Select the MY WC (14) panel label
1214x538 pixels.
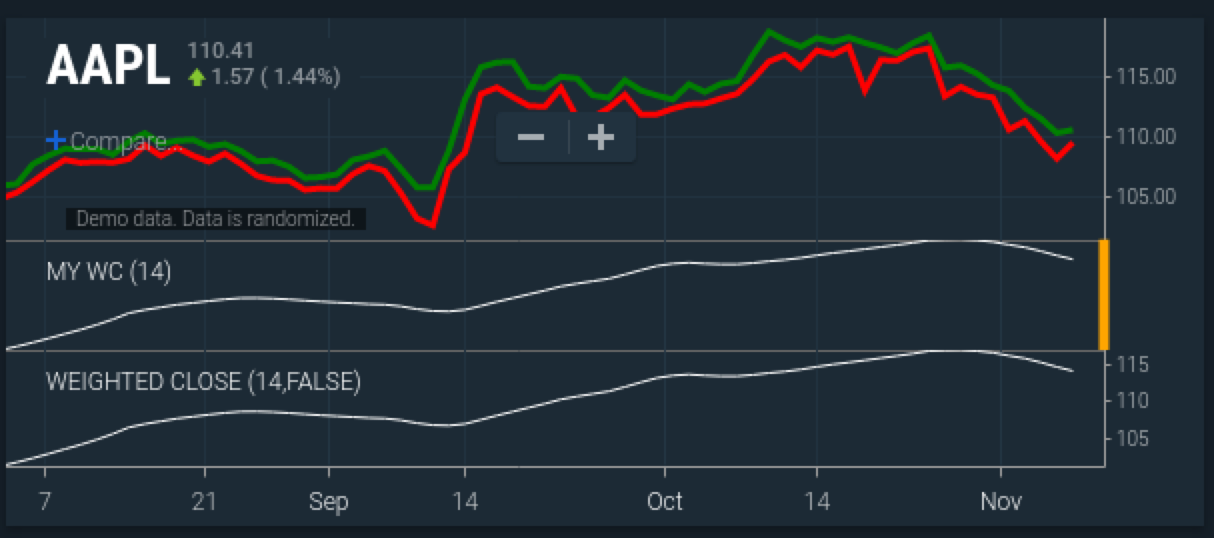109,271
